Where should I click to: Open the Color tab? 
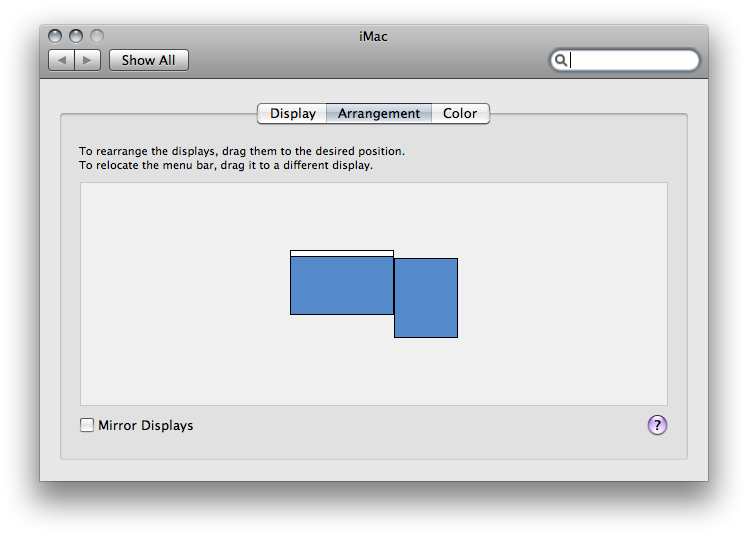[x=460, y=113]
